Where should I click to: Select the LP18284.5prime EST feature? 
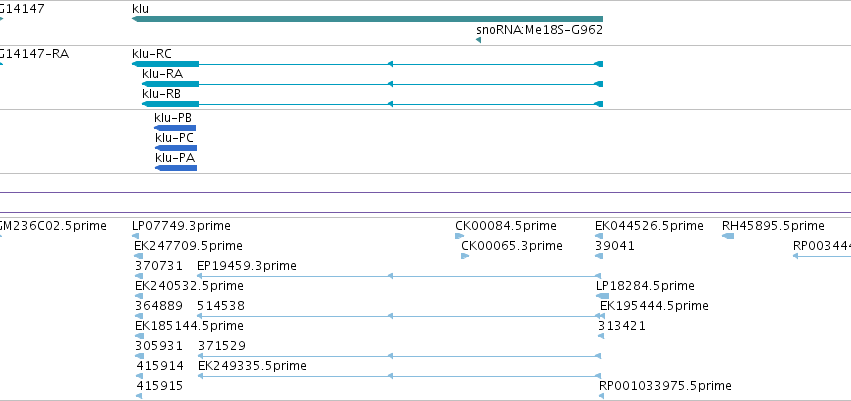point(602,296)
